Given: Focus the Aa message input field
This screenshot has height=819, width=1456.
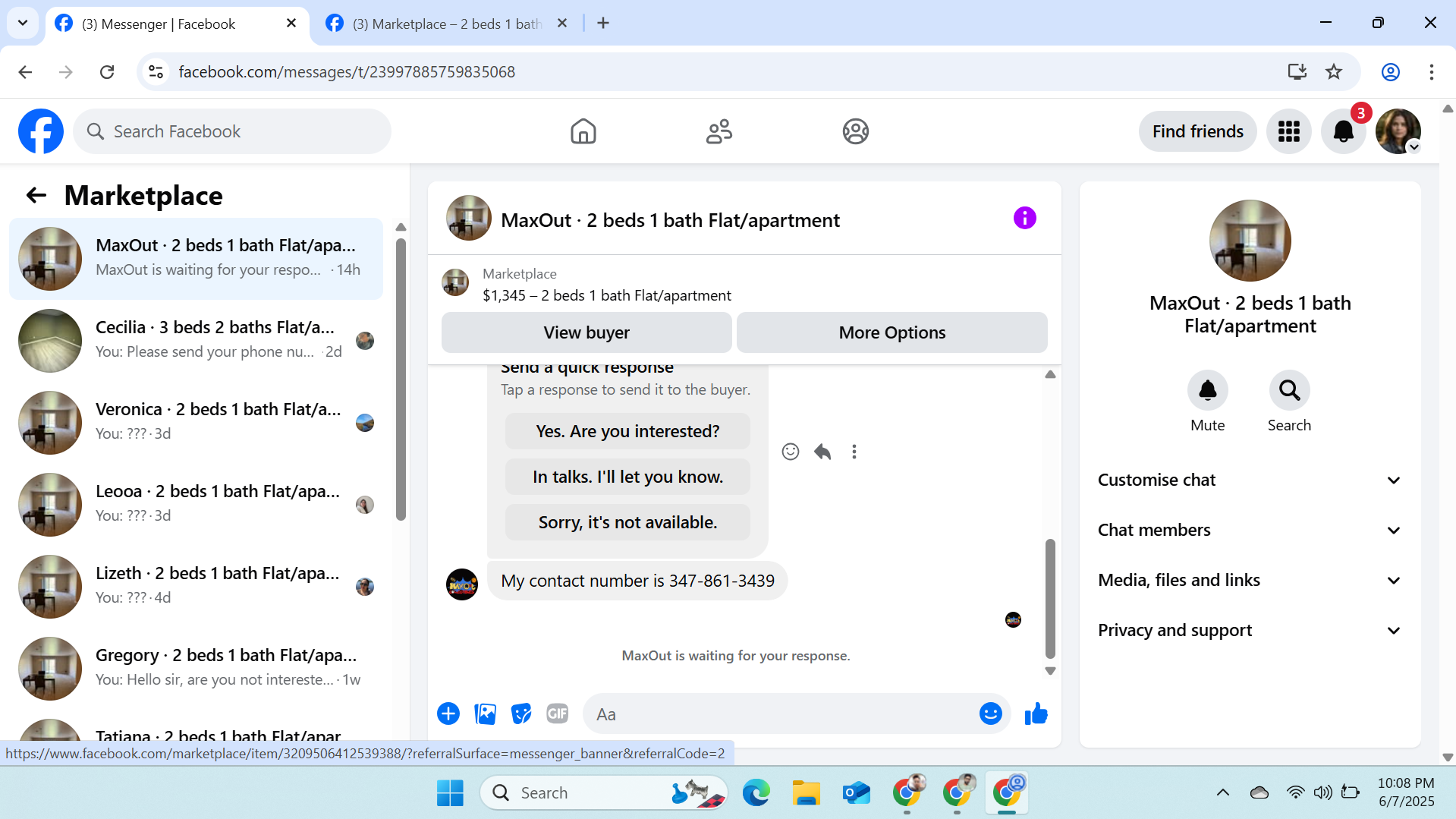Looking at the screenshot, I should coord(781,713).
